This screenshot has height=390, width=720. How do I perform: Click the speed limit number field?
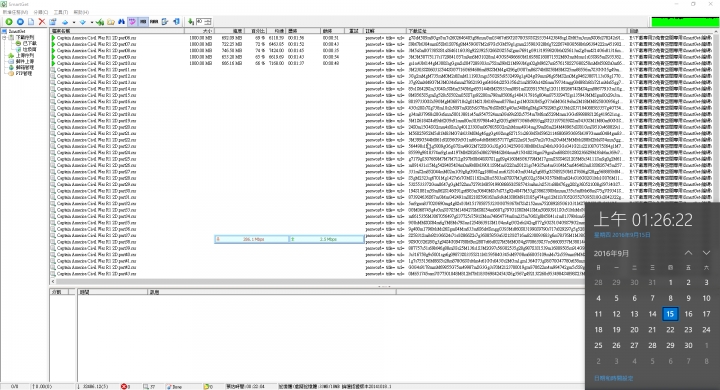pos(200,22)
